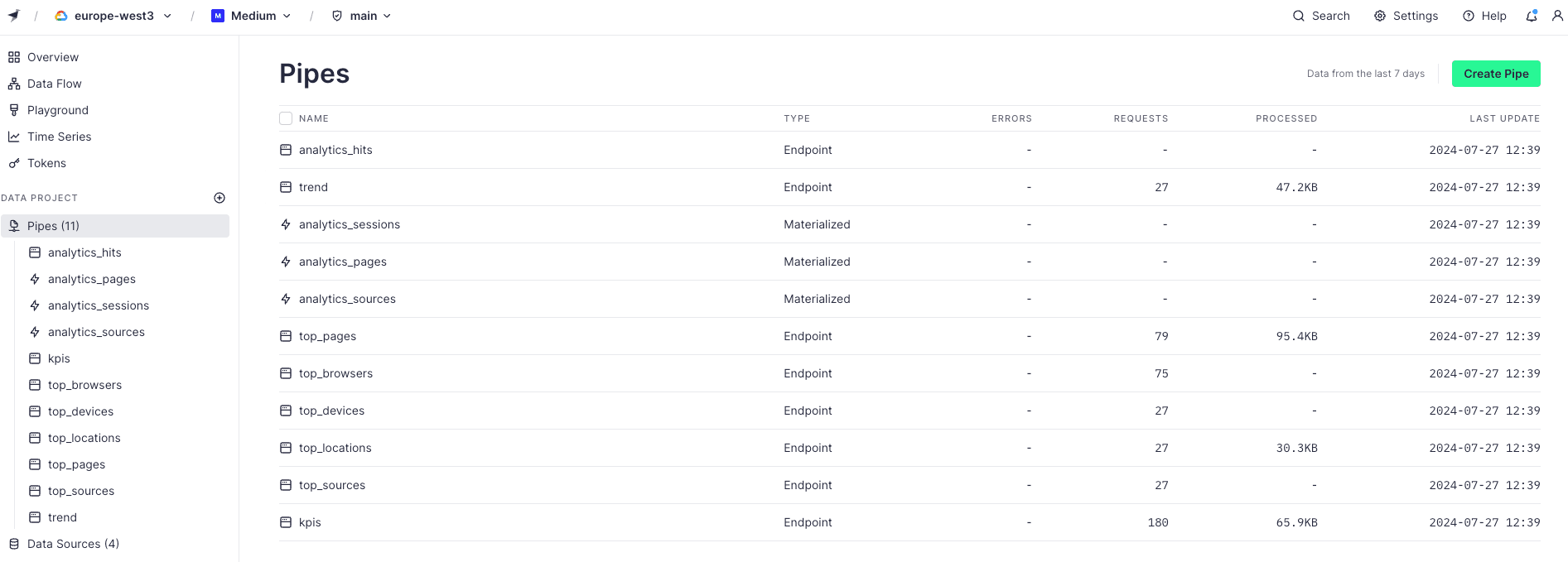Toggle the select-all checkbox beside NAME
Image resolution: width=1568 pixels, height=562 pixels.
pos(286,118)
